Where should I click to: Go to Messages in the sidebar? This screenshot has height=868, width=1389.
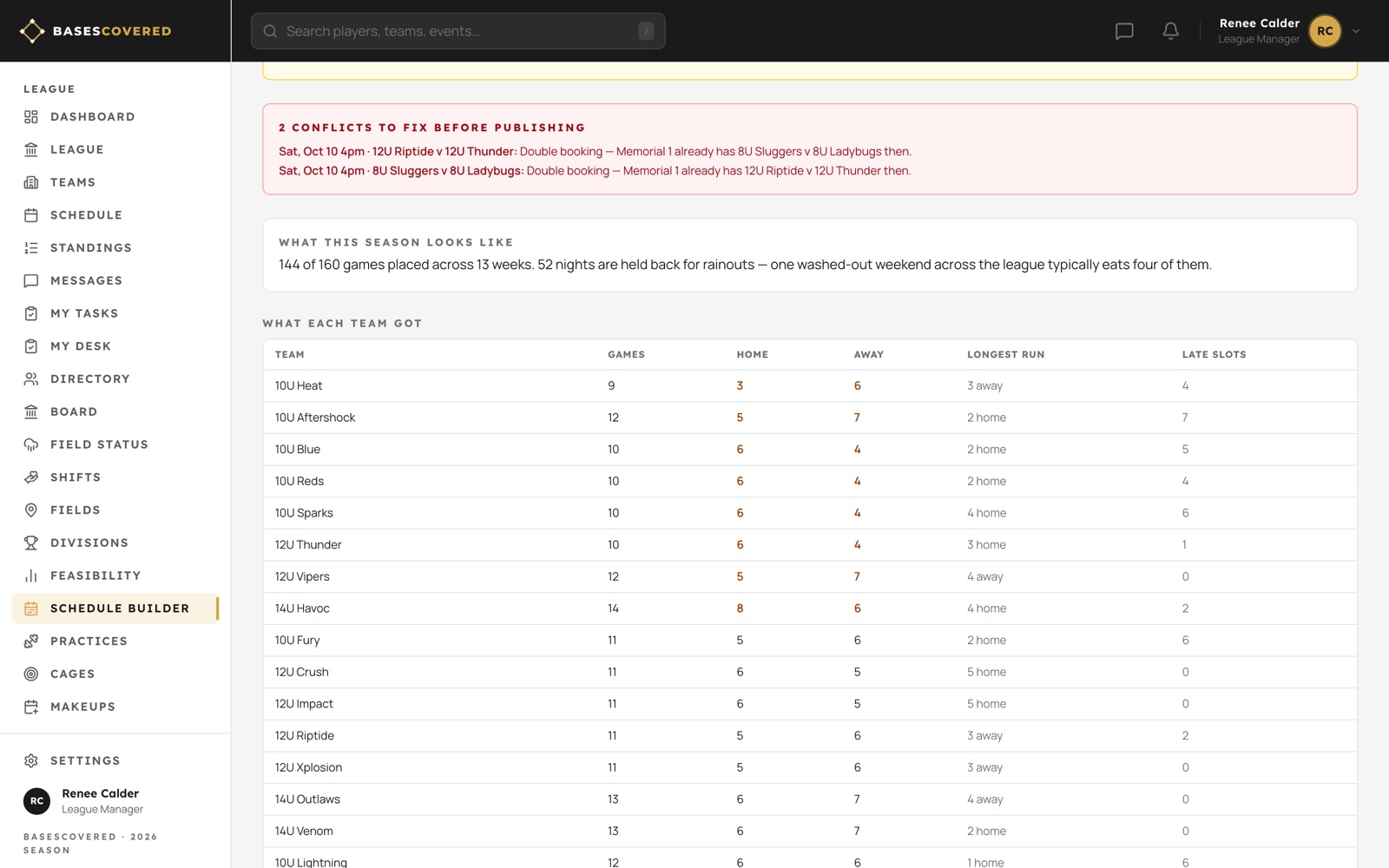click(x=115, y=280)
